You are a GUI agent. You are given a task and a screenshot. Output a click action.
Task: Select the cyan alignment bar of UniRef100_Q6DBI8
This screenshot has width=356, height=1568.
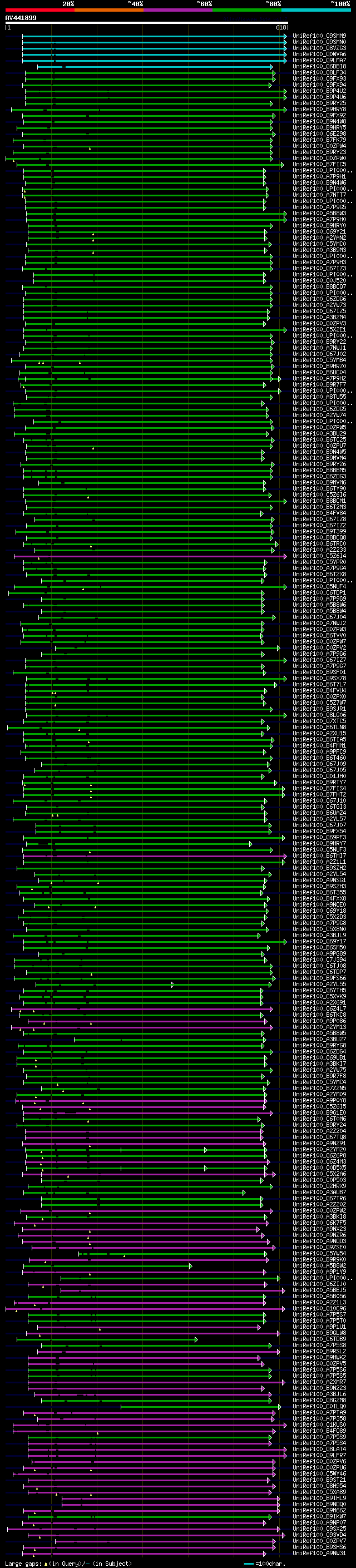point(155,66)
